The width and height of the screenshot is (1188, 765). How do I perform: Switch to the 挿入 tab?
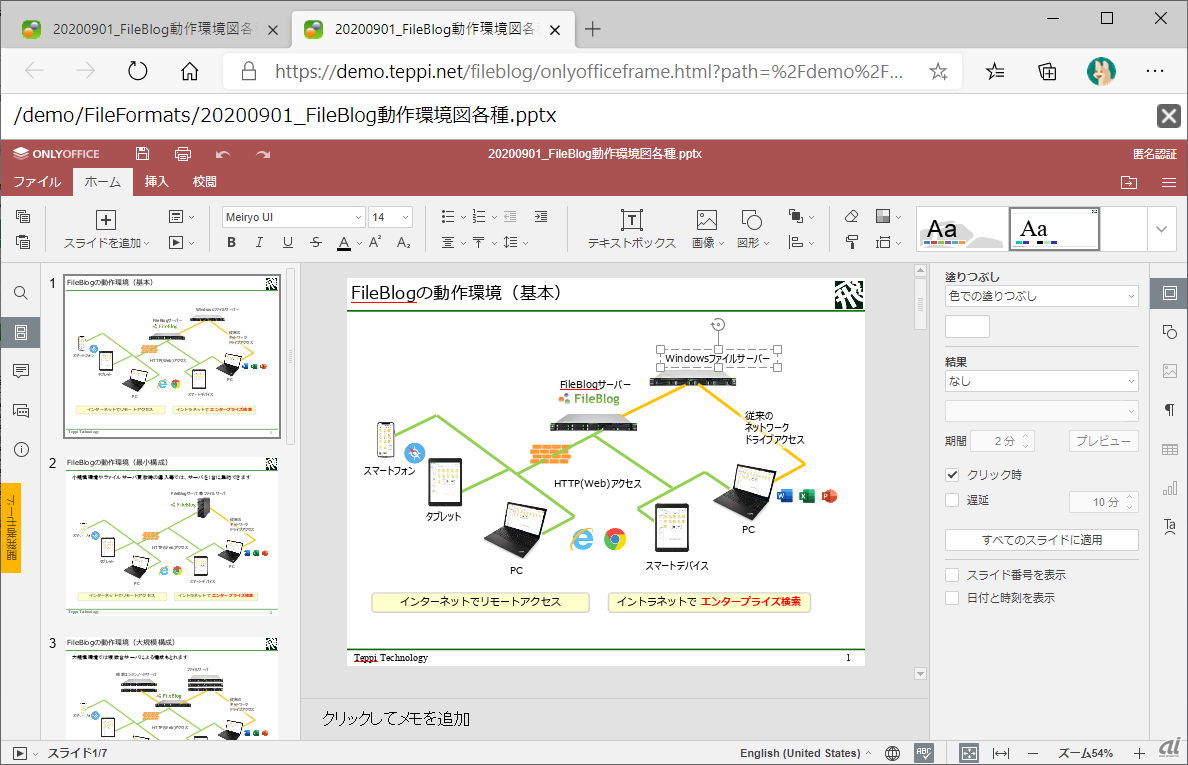tap(157, 182)
